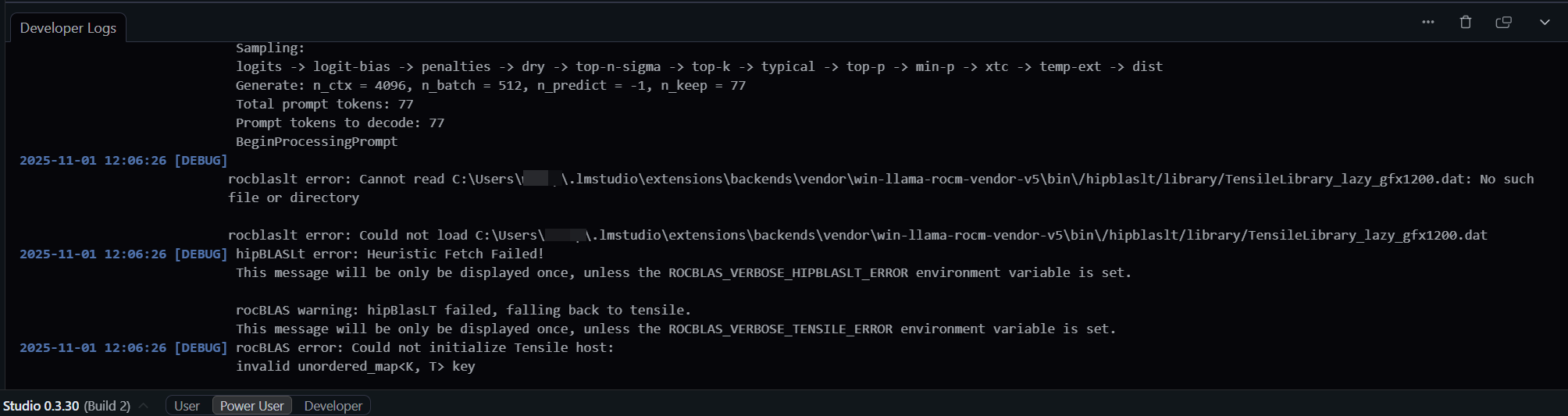Expand the version info caret

(x=144, y=406)
